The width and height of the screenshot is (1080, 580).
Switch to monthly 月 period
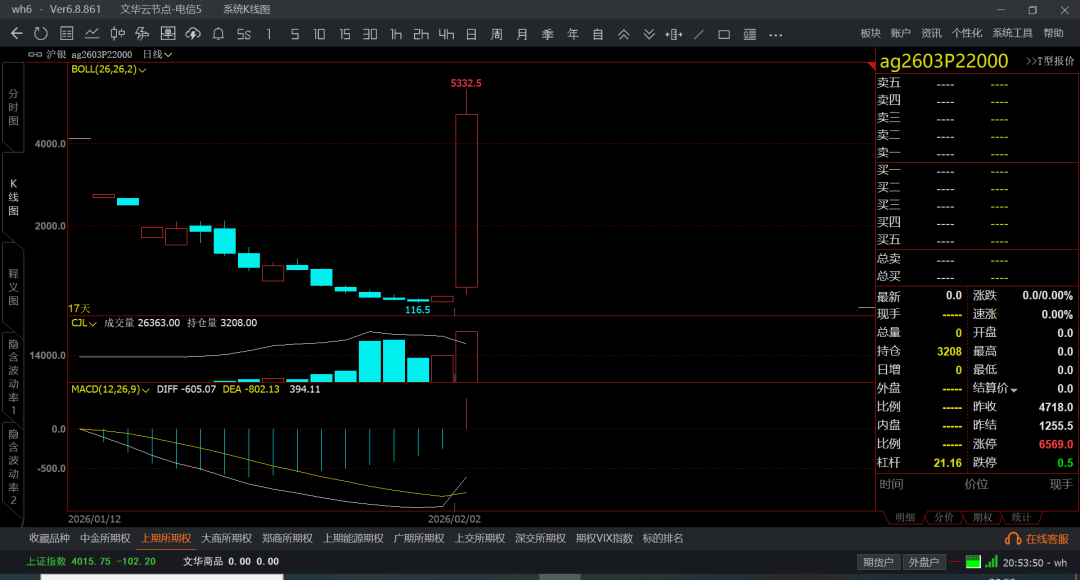point(522,34)
